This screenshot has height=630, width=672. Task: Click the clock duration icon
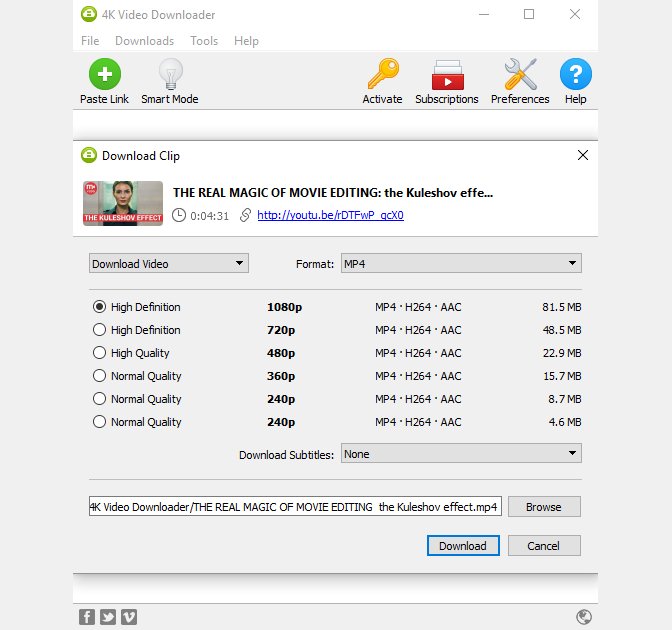click(x=179, y=215)
